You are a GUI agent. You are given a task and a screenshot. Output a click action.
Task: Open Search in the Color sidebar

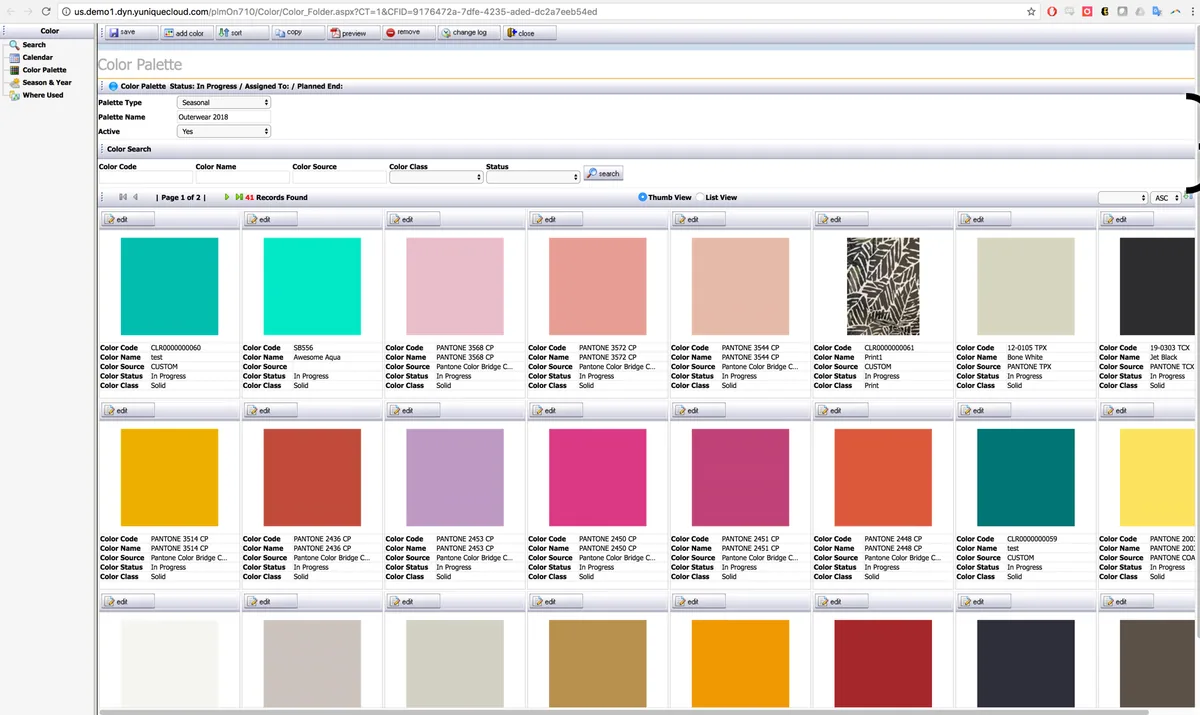click(x=34, y=45)
